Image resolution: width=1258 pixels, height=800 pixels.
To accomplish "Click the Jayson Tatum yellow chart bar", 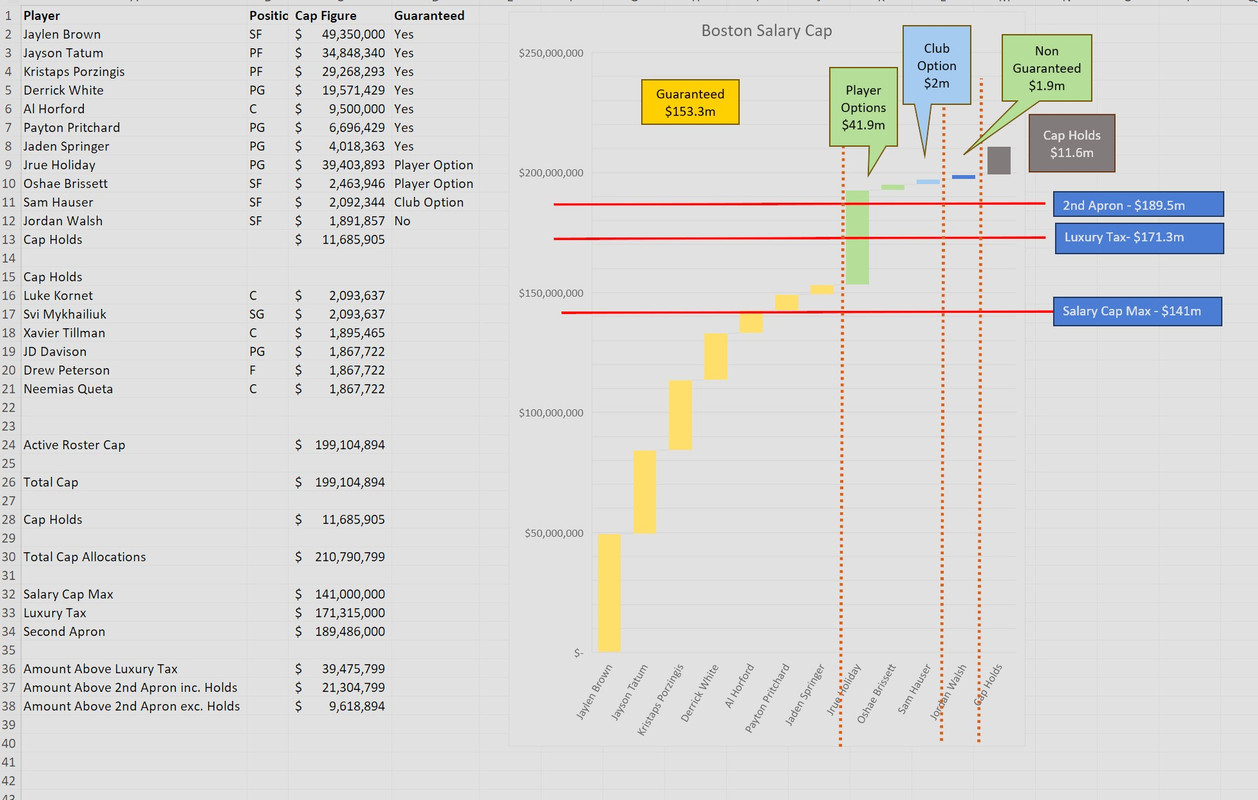I will tap(645, 492).
